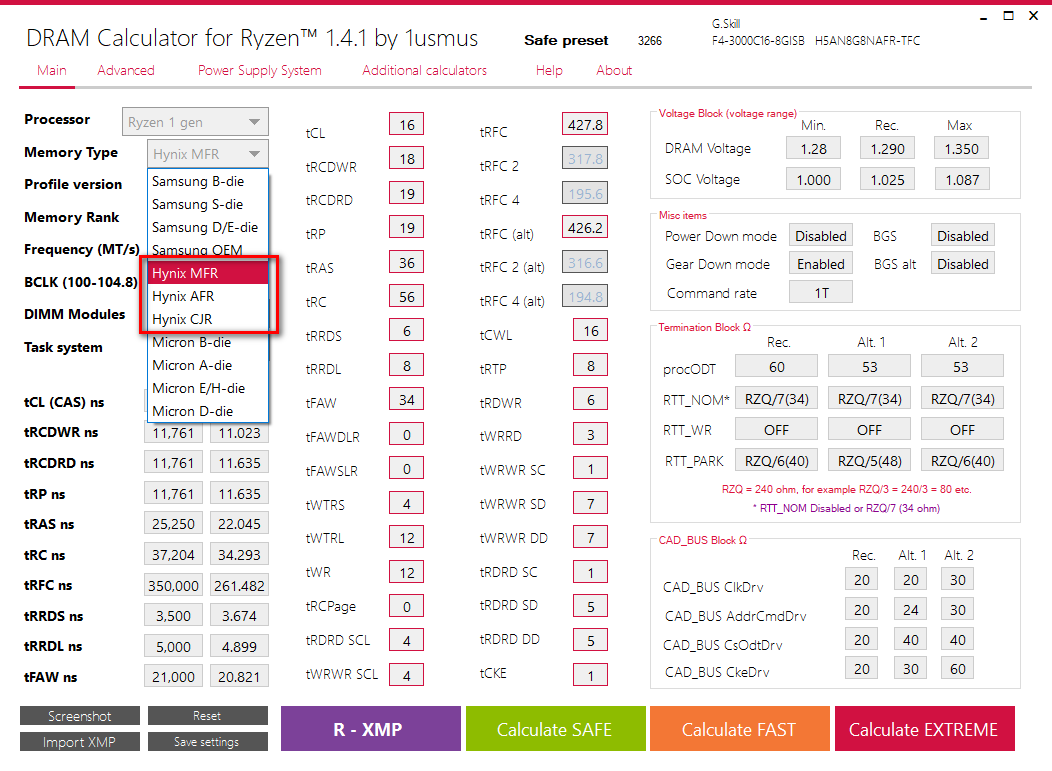The image size is (1052, 771).
Task: Click procODT Rec. 60 field
Action: pos(776,367)
